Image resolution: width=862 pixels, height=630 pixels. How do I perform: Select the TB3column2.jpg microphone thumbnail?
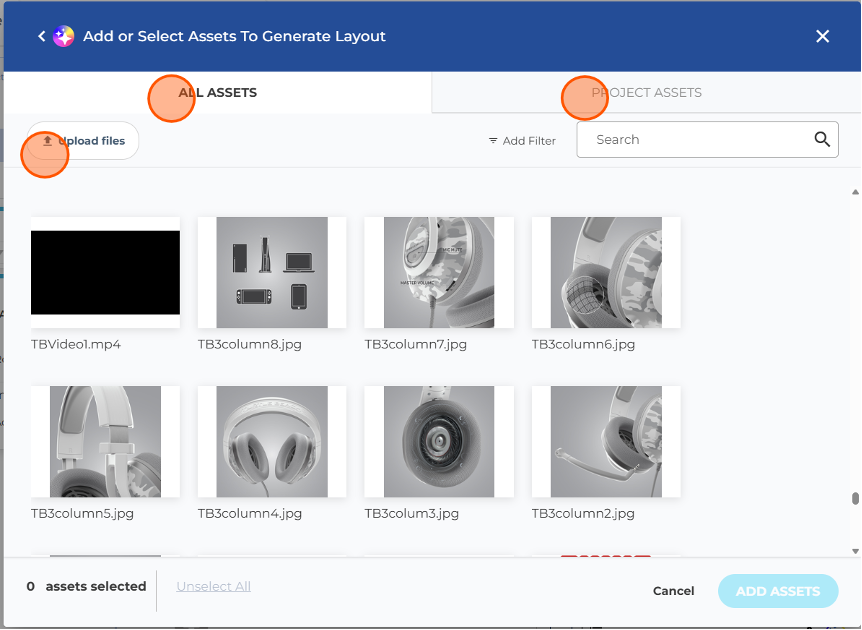pyautogui.click(x=606, y=441)
